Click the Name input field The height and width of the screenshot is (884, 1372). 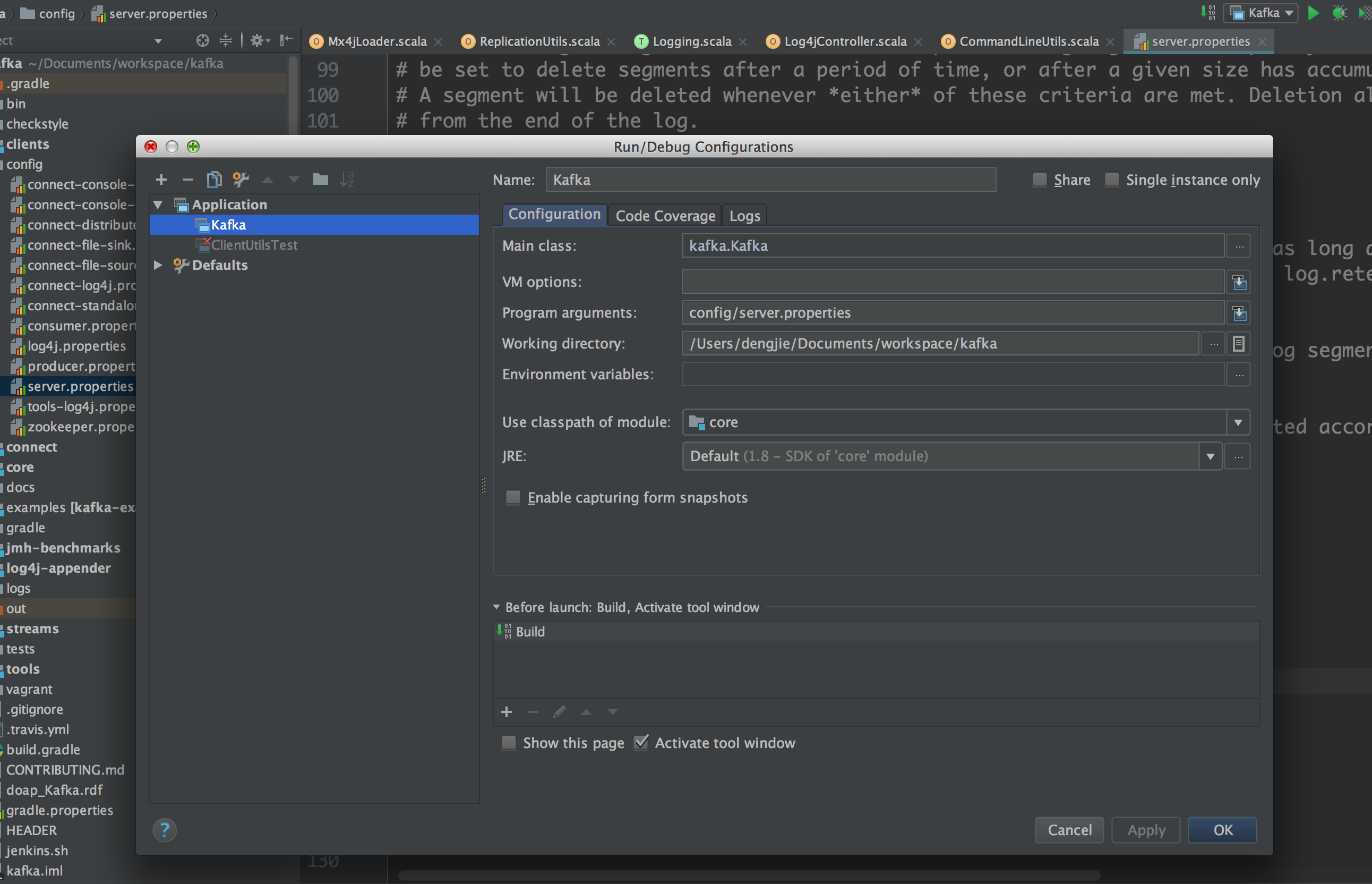[771, 180]
